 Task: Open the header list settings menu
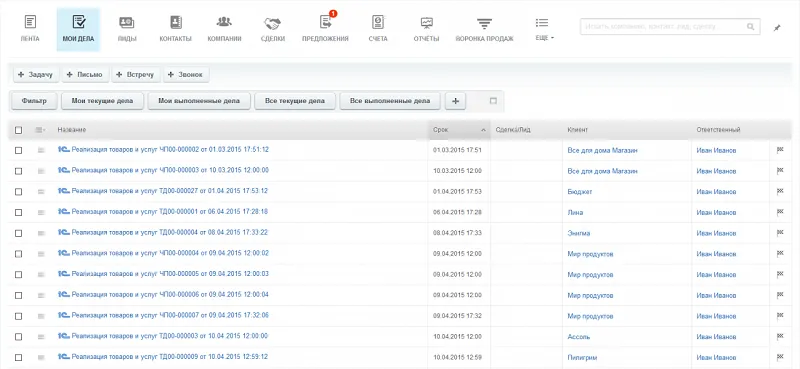pos(40,130)
